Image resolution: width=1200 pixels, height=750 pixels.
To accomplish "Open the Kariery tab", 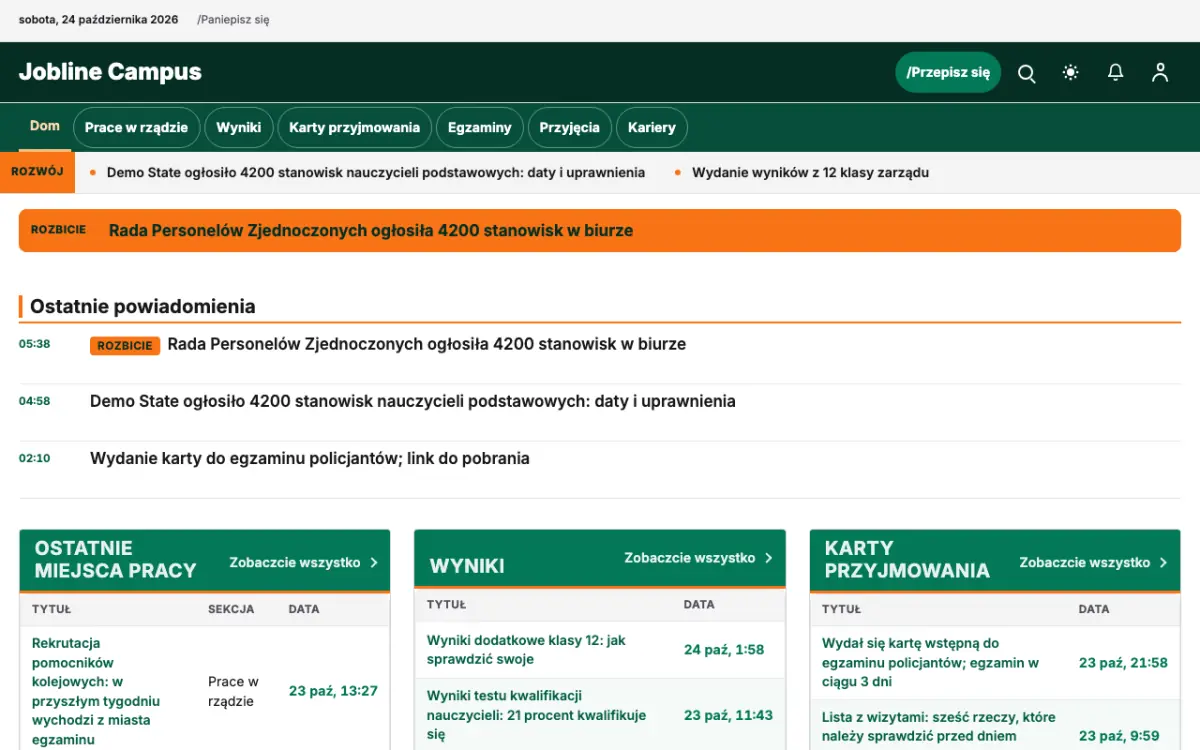I will 652,128.
